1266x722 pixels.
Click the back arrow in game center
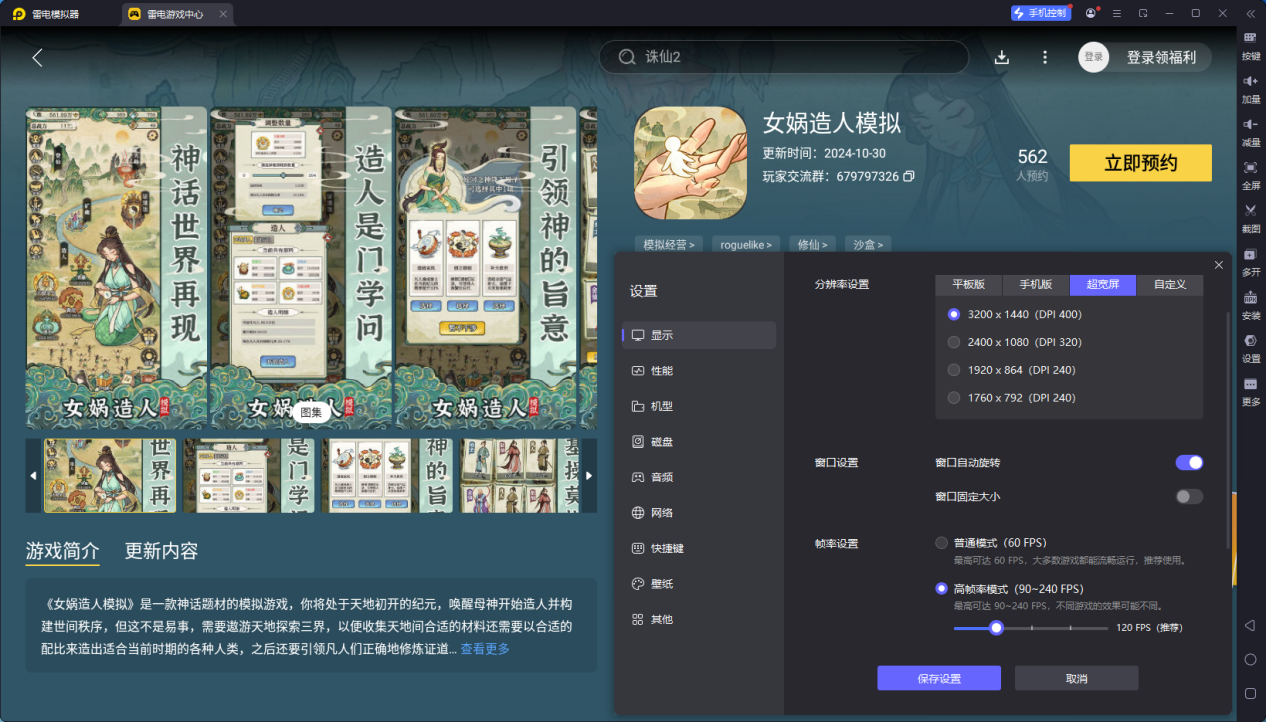(x=38, y=57)
